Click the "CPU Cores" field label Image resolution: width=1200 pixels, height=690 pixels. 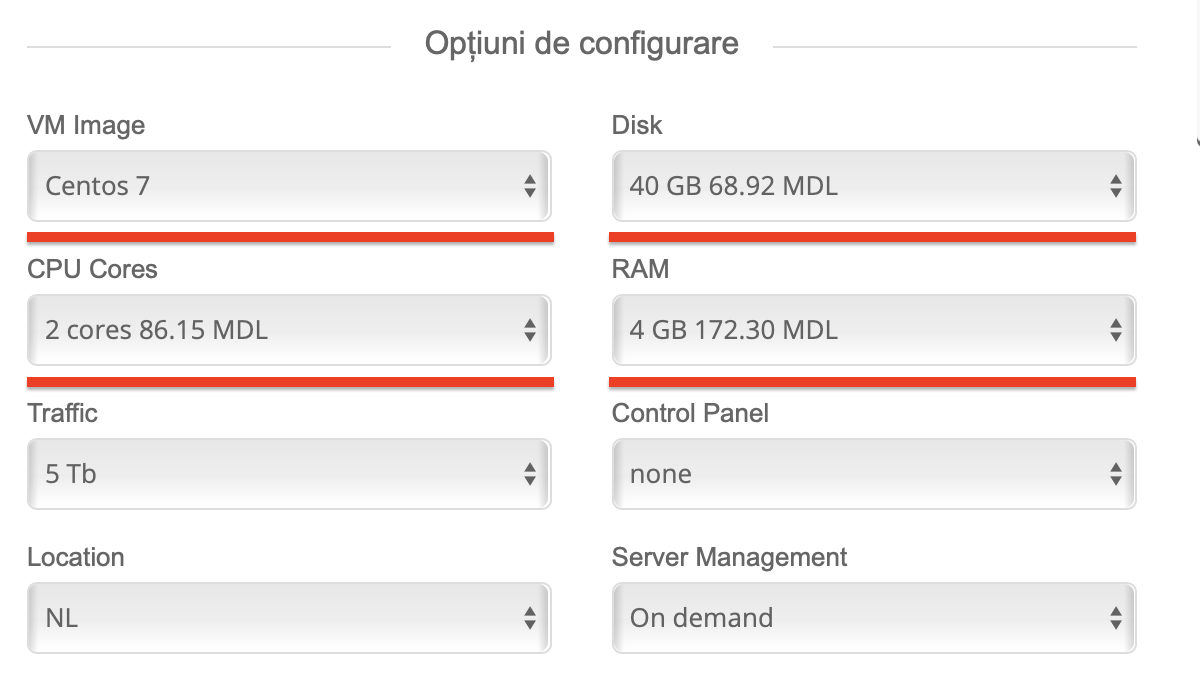92,269
